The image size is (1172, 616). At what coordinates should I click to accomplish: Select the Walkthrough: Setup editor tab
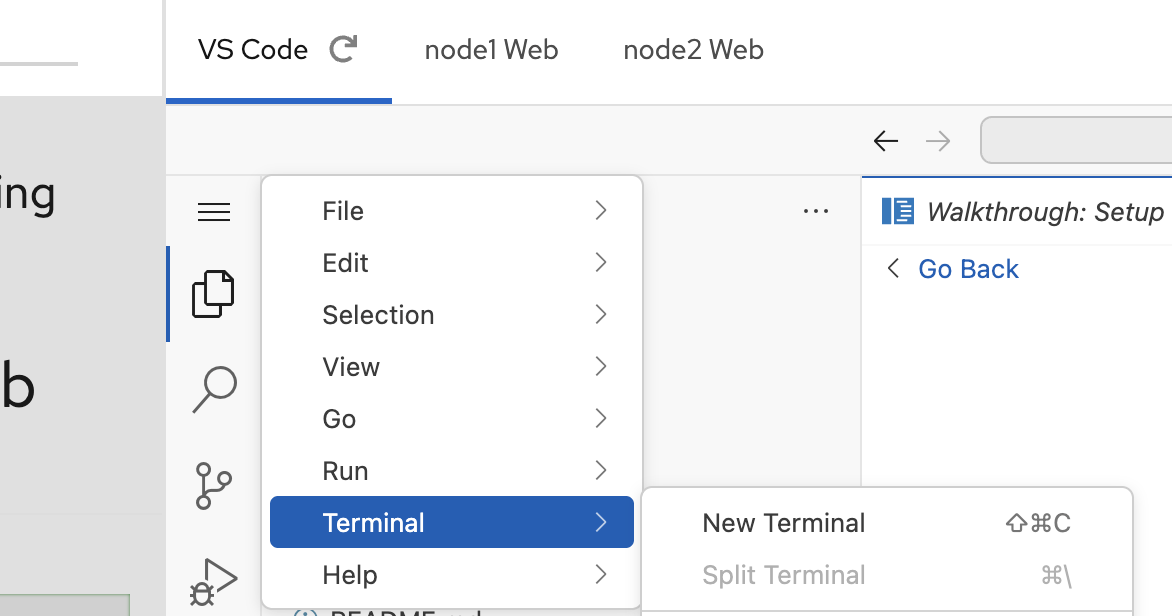click(1017, 212)
